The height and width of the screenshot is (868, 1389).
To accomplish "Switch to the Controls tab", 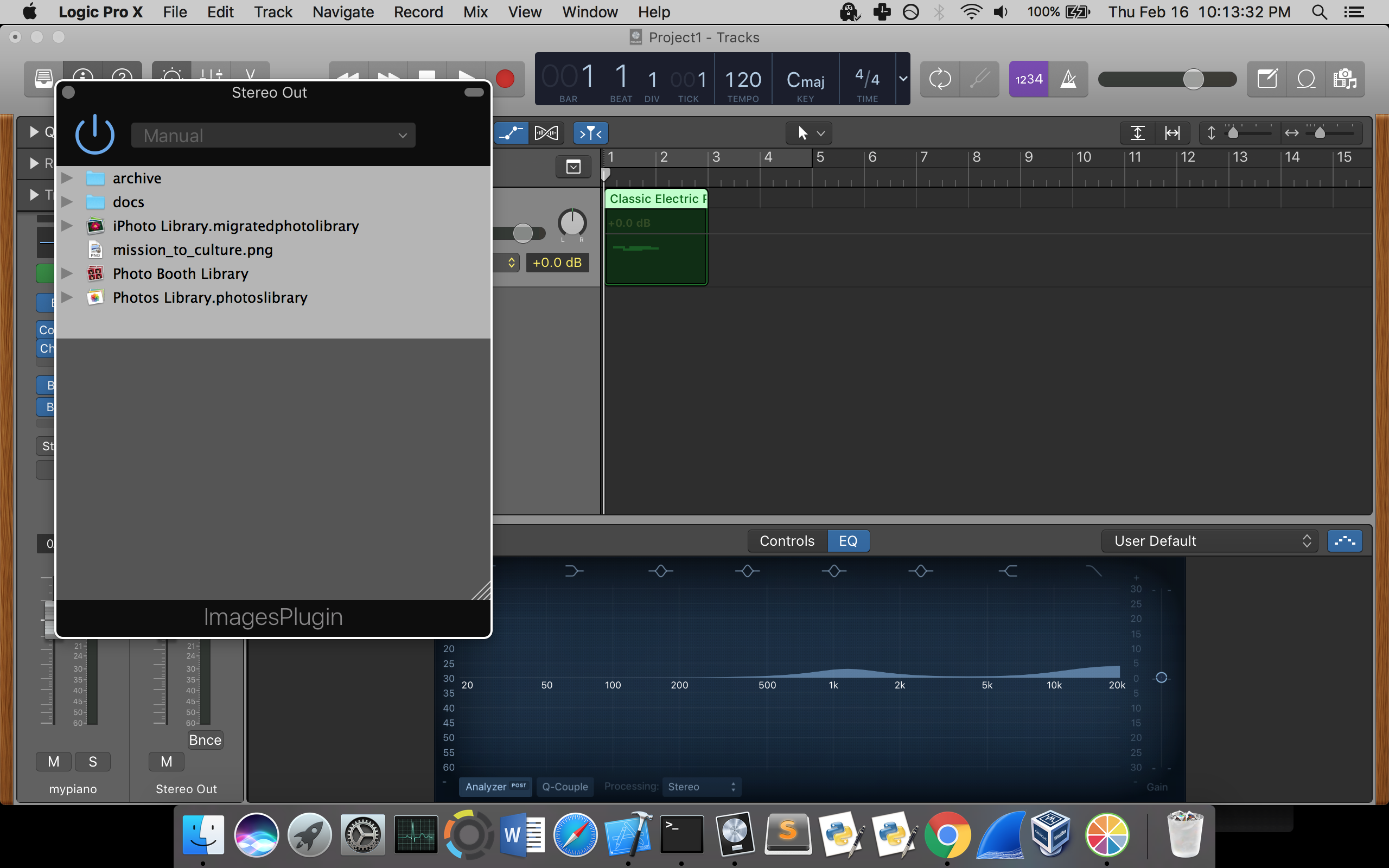I will pyautogui.click(x=787, y=541).
